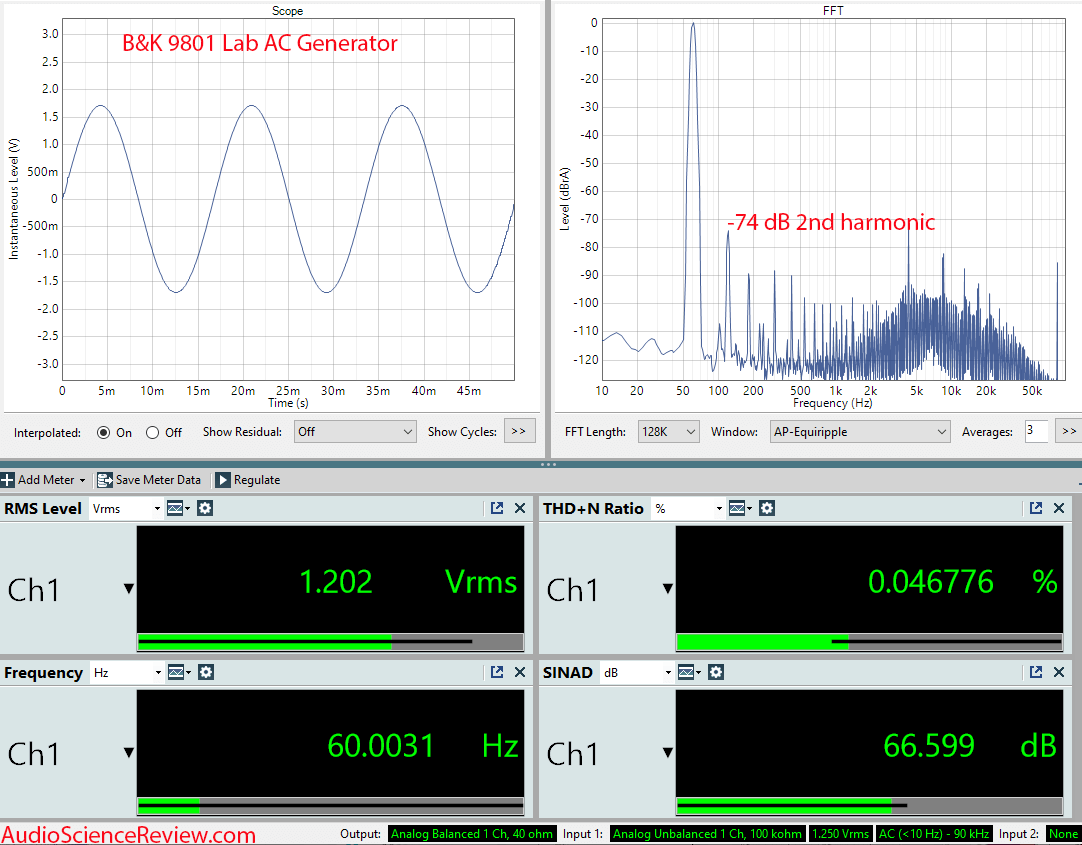
Task: Select Interpolated On radio button
Action: (x=104, y=433)
